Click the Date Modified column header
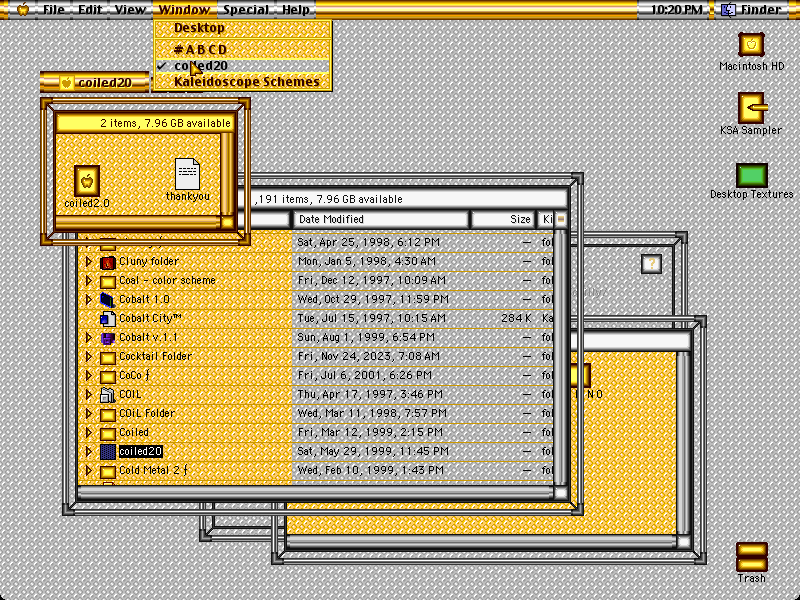 381,219
